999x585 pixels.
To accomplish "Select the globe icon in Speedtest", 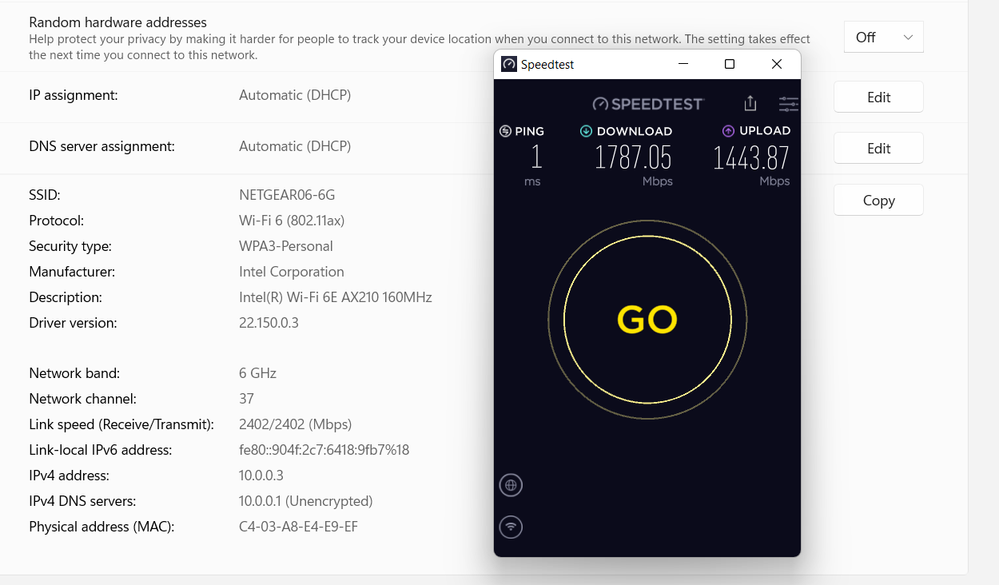I will pos(511,485).
